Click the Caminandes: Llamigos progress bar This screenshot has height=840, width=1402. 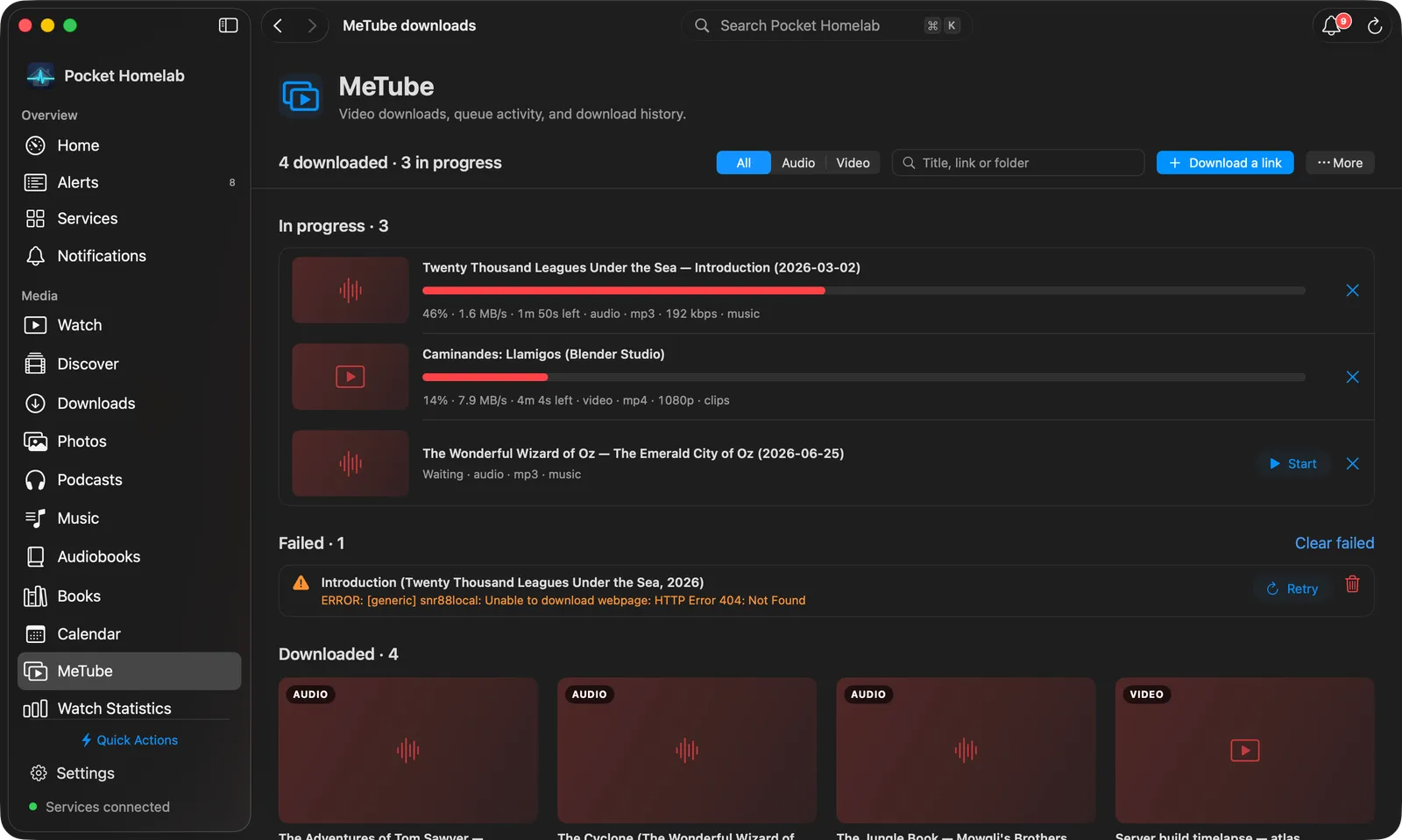864,378
